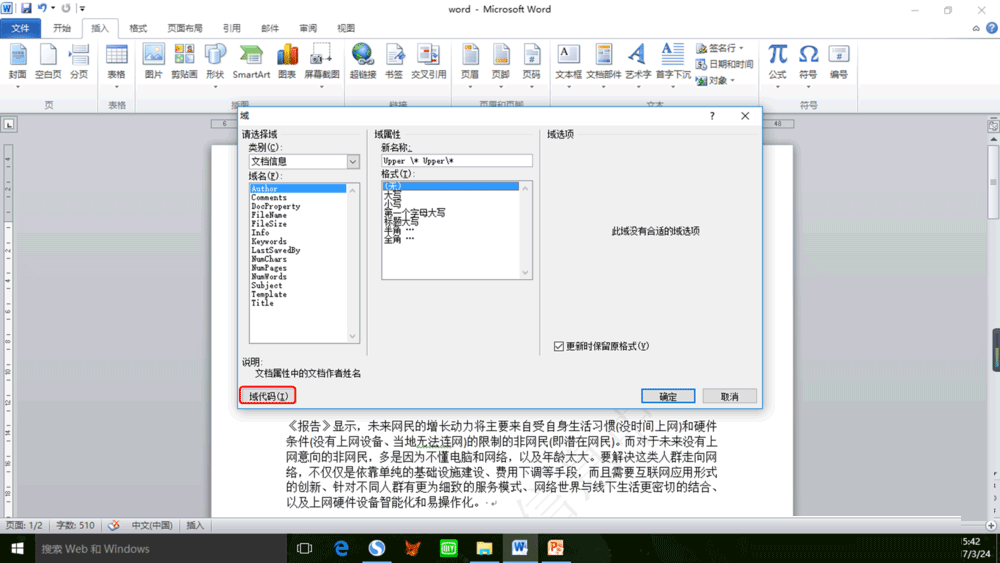Expand the category (类别) dropdown

pos(353,161)
